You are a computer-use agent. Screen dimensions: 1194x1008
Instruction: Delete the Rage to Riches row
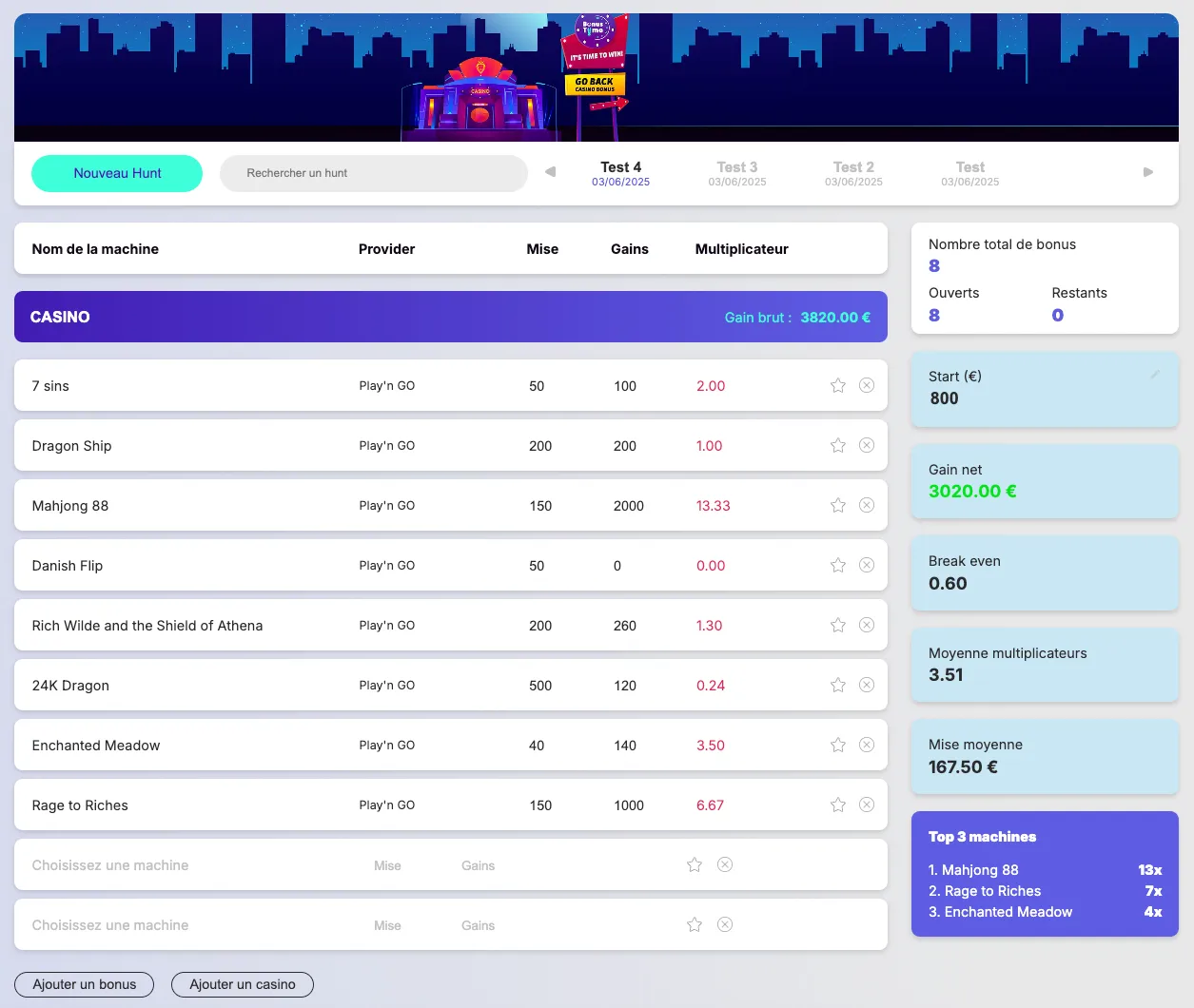coord(866,804)
